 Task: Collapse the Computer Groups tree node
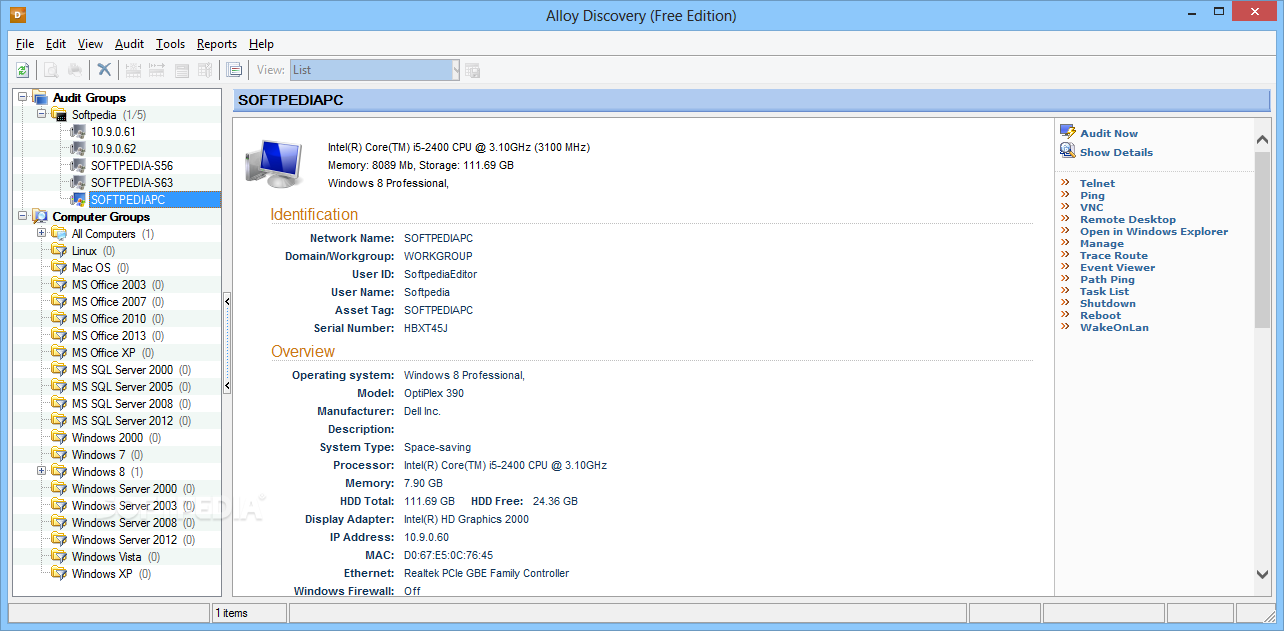(x=23, y=217)
